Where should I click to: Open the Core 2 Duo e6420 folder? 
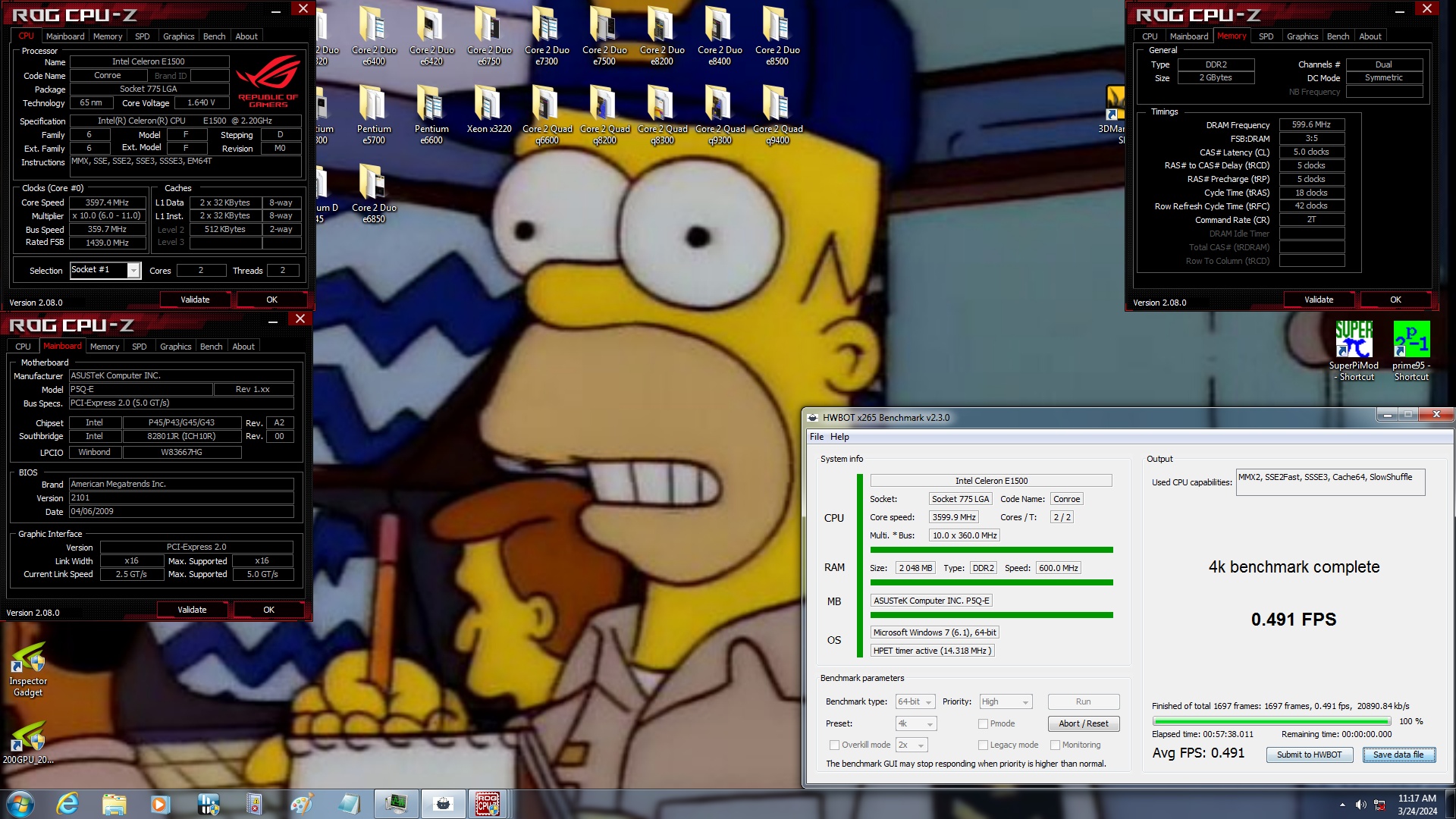(x=431, y=36)
